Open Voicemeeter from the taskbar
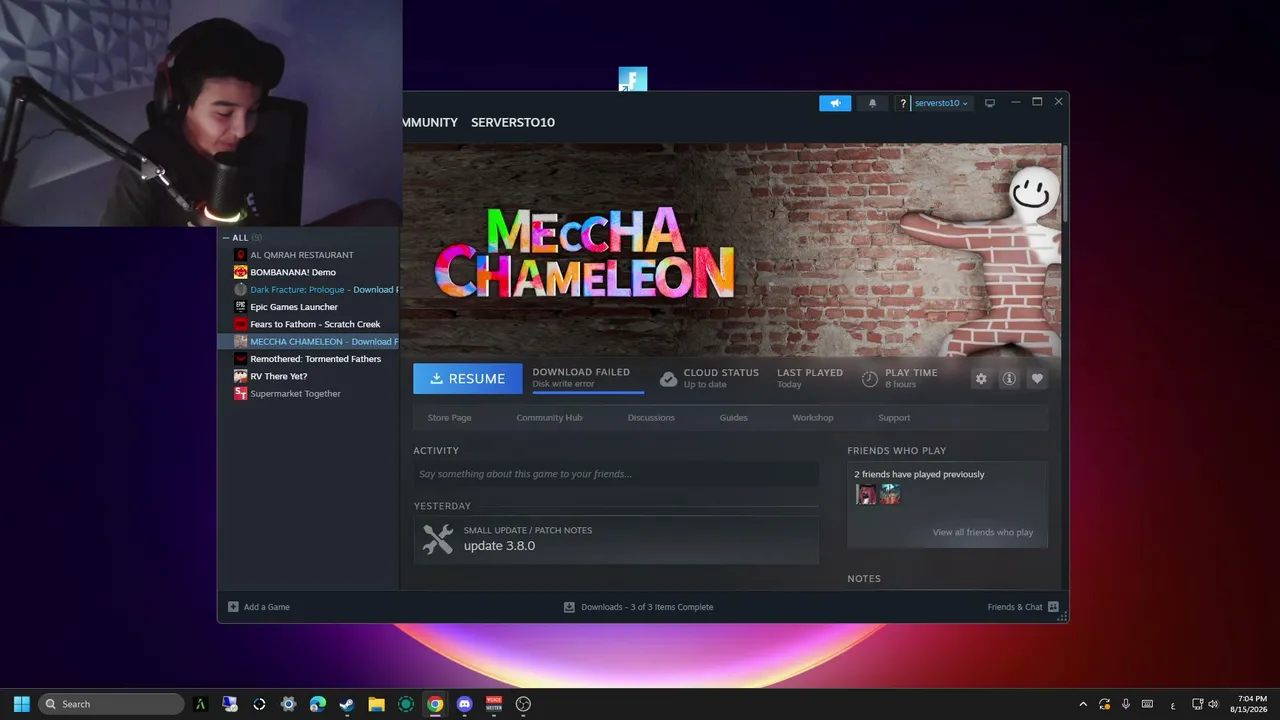 494,704
